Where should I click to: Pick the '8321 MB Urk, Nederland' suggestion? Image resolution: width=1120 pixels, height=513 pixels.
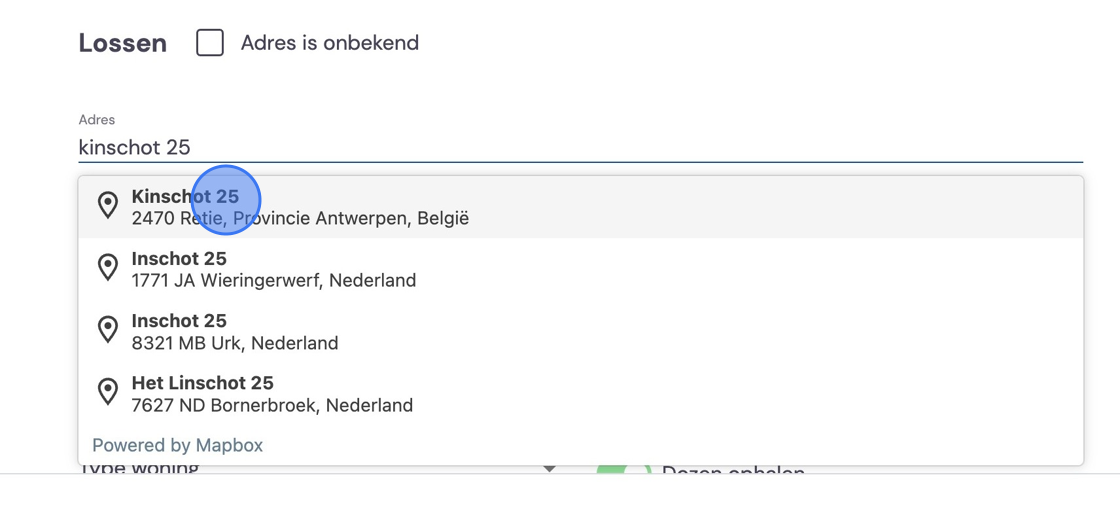click(235, 343)
